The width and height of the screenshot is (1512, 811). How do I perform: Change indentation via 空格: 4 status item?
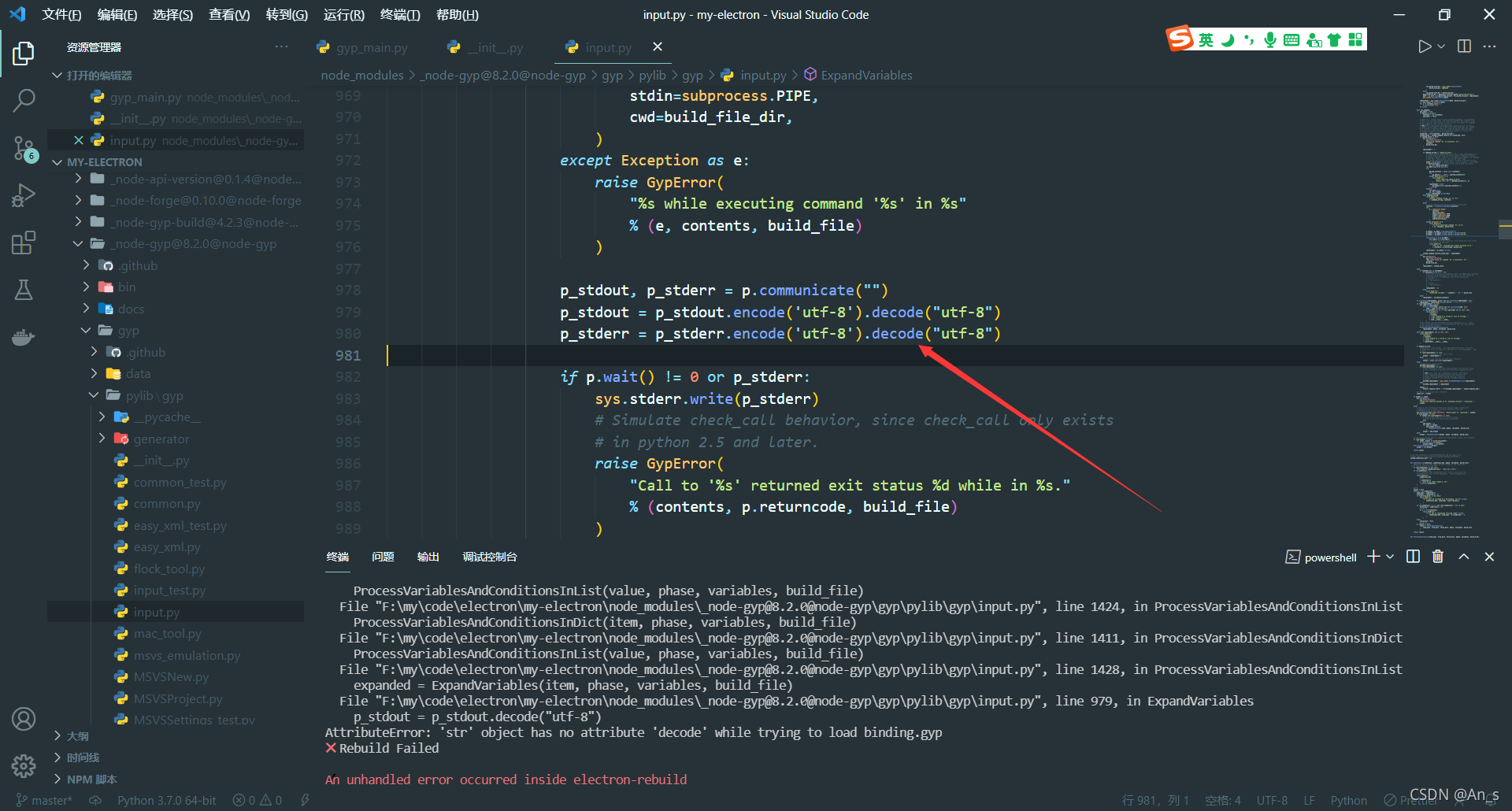(x=1222, y=800)
